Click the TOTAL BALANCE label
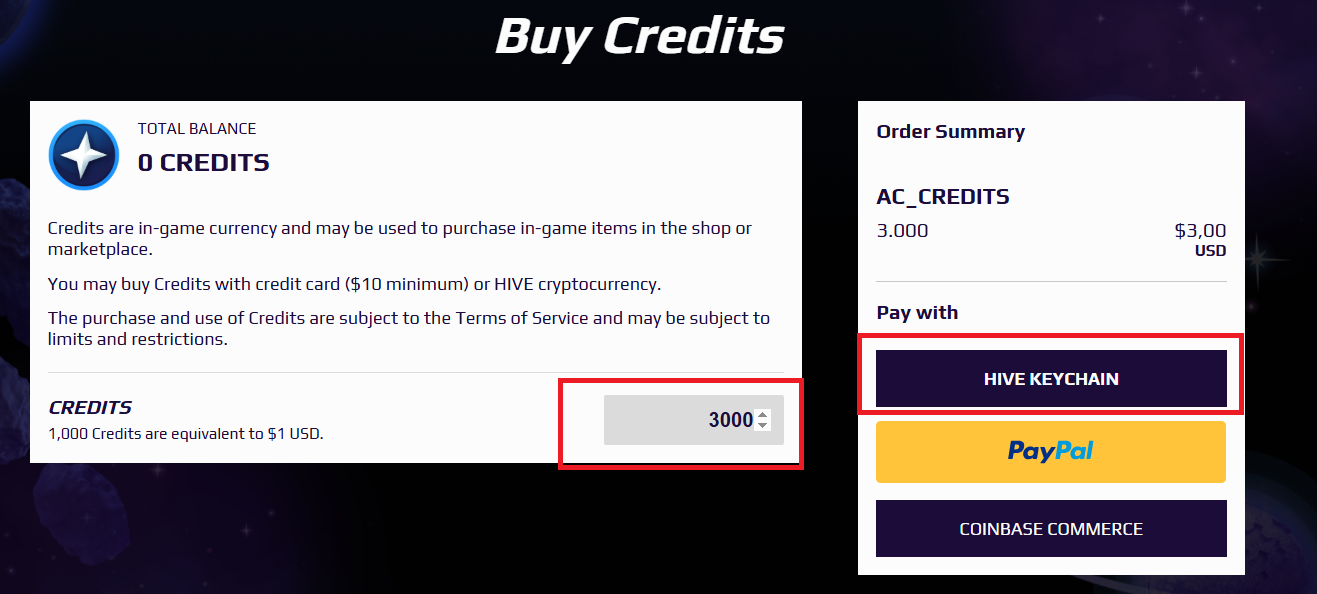 tap(197, 128)
